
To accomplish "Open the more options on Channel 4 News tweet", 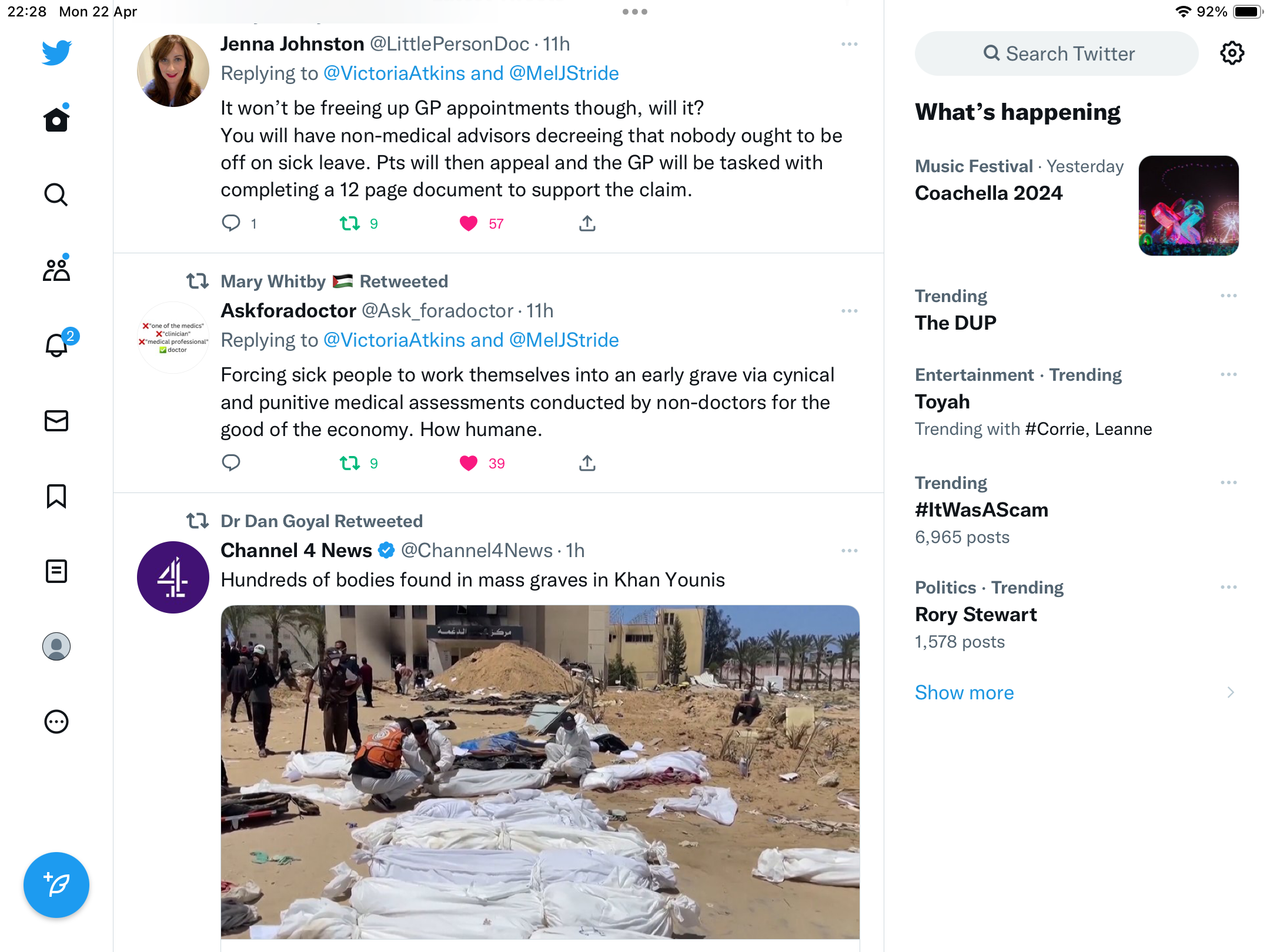I will 850,551.
